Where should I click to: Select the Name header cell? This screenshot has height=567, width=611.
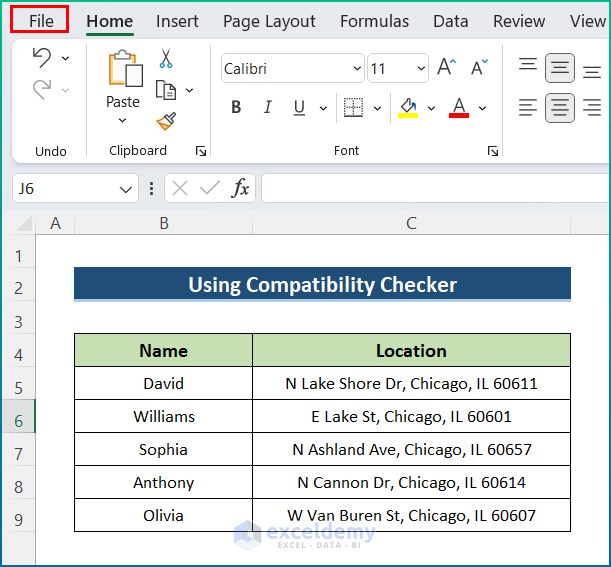coord(163,350)
